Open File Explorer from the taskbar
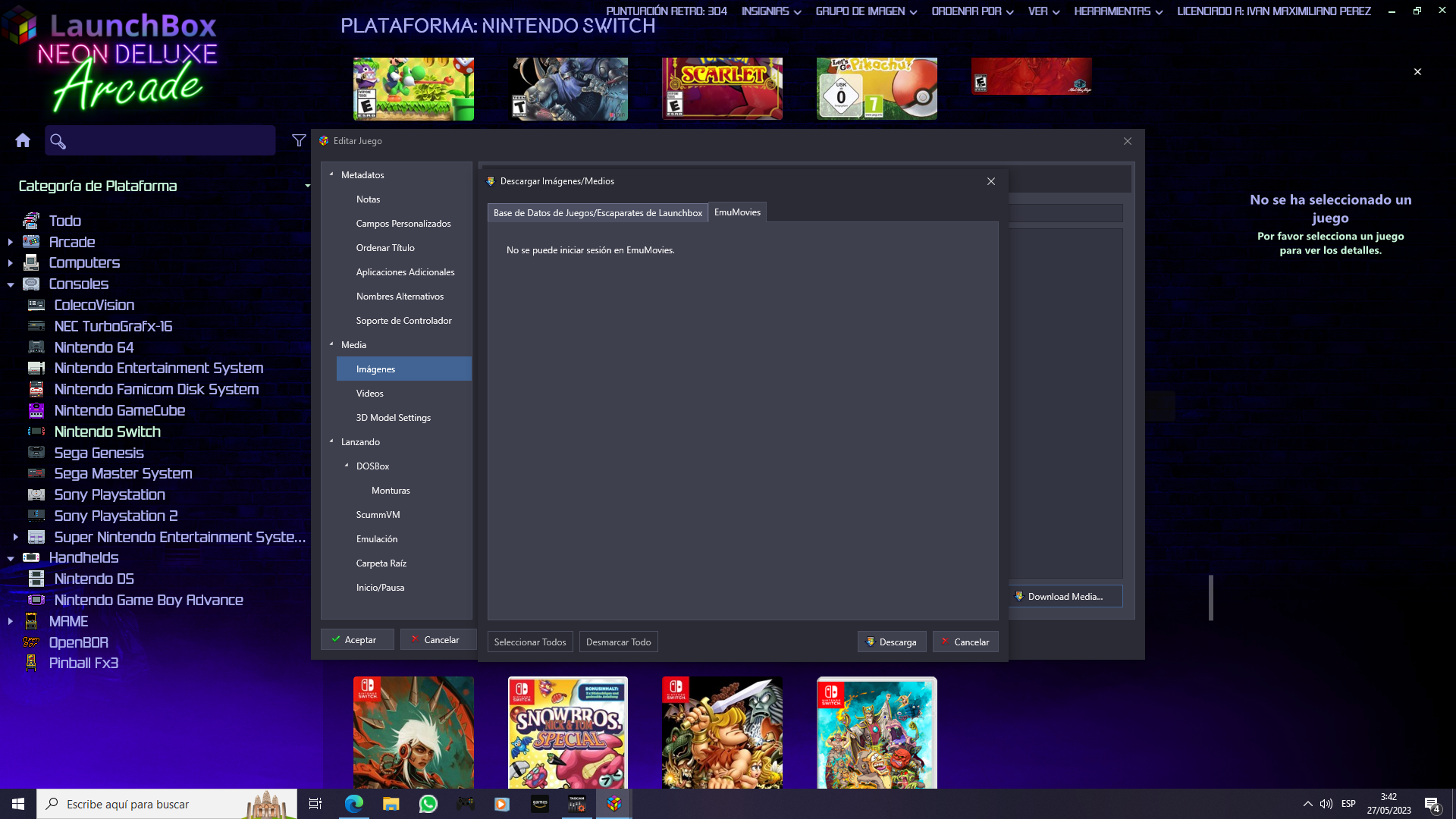This screenshot has width=1456, height=819. [x=391, y=804]
